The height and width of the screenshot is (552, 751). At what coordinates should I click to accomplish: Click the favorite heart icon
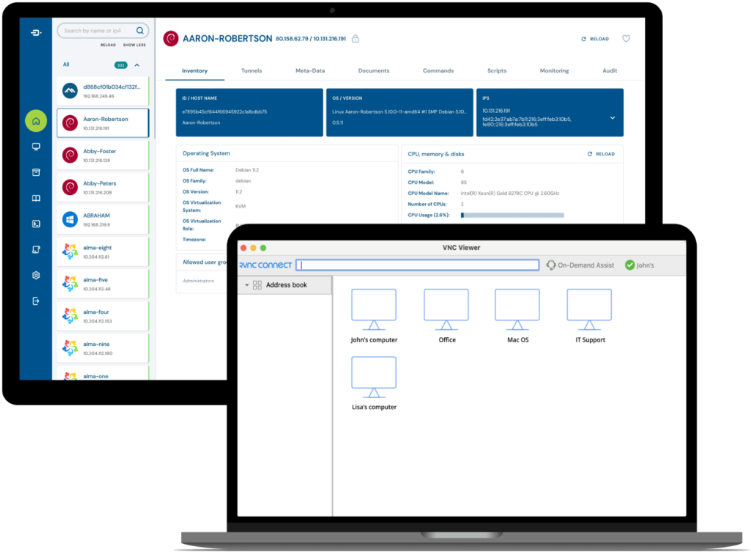[626, 39]
